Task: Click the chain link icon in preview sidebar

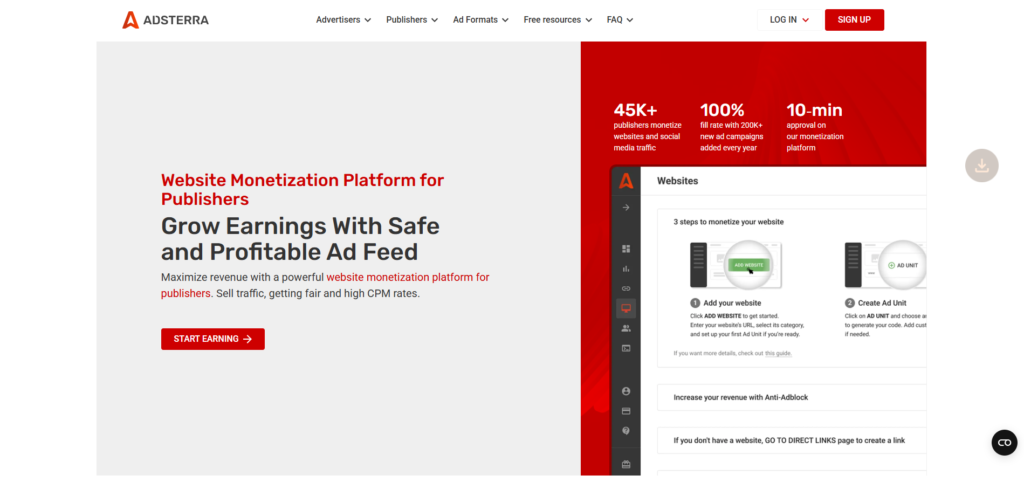Action: coord(626,288)
